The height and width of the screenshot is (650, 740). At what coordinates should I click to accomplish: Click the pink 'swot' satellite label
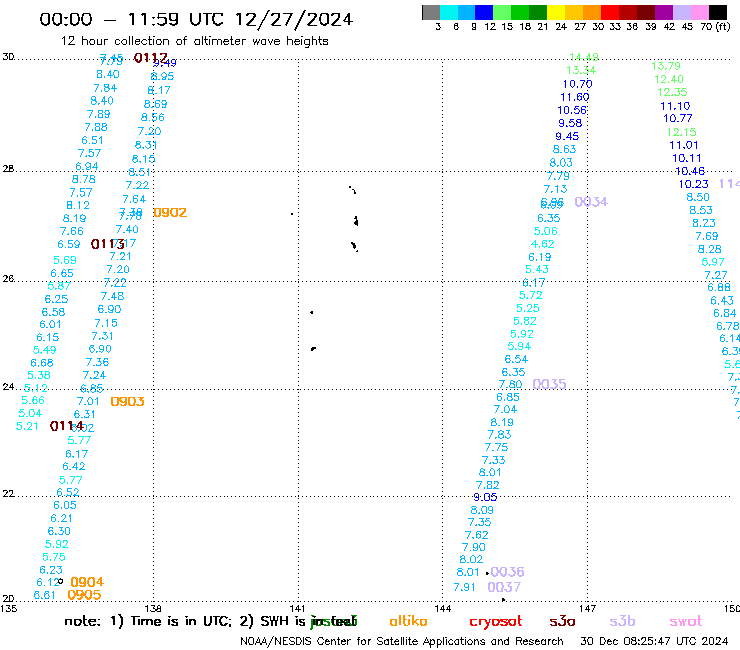tap(686, 621)
